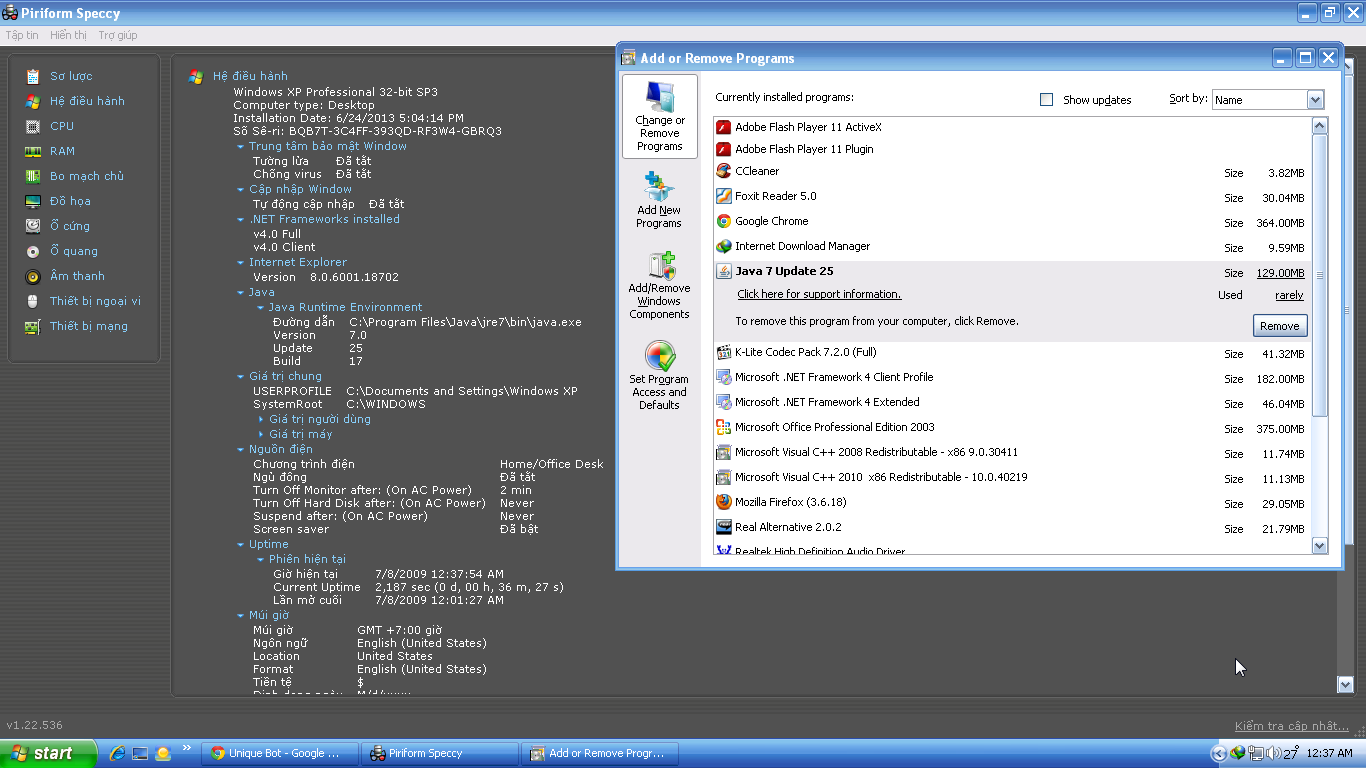Open Set Program Access and Defaults icon
Screen dimensions: 1366x768
(660, 356)
